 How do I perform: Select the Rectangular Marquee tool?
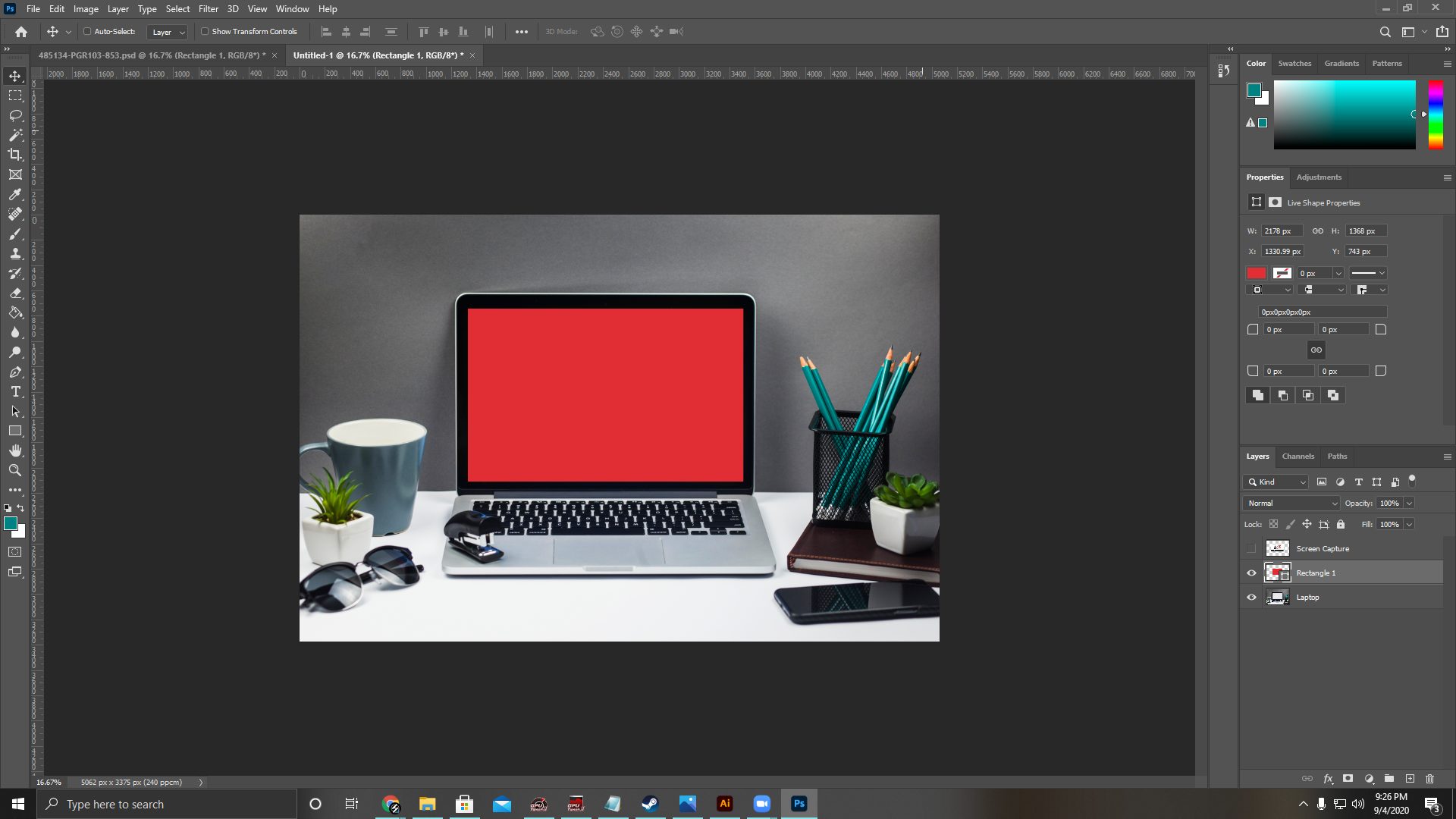[x=15, y=96]
